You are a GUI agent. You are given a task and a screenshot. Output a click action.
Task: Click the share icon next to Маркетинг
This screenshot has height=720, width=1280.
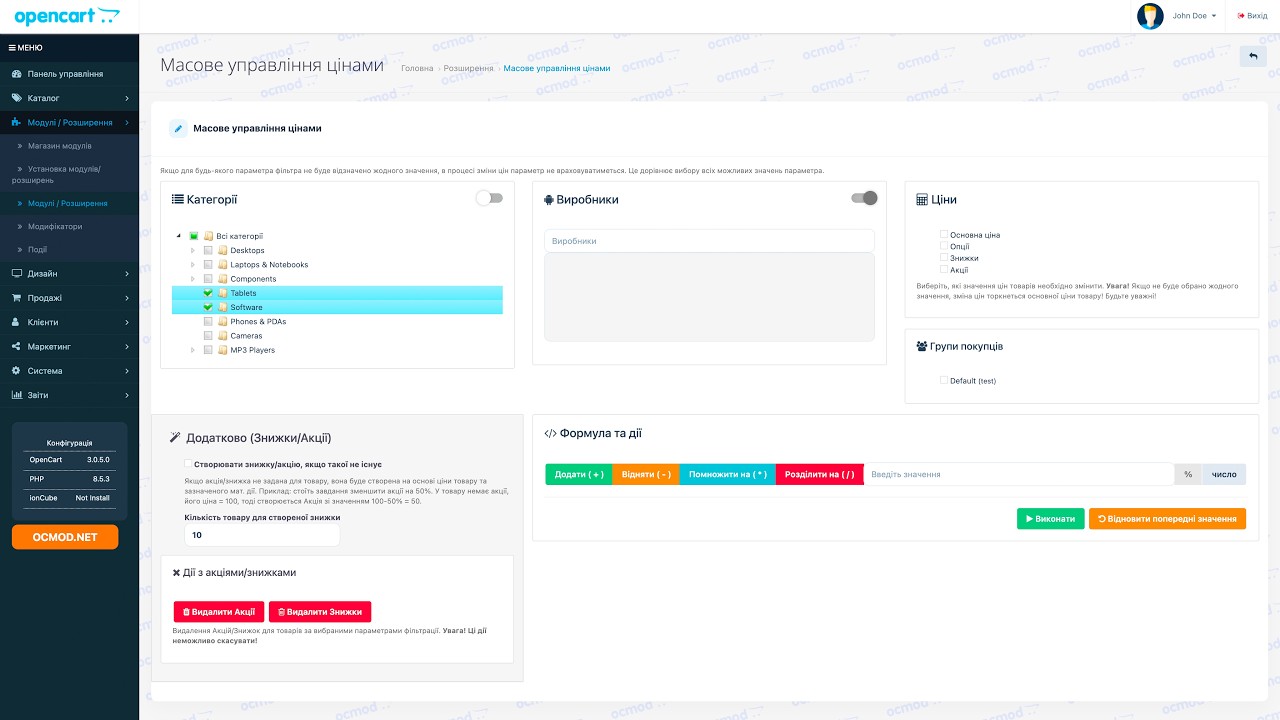click(x=17, y=346)
